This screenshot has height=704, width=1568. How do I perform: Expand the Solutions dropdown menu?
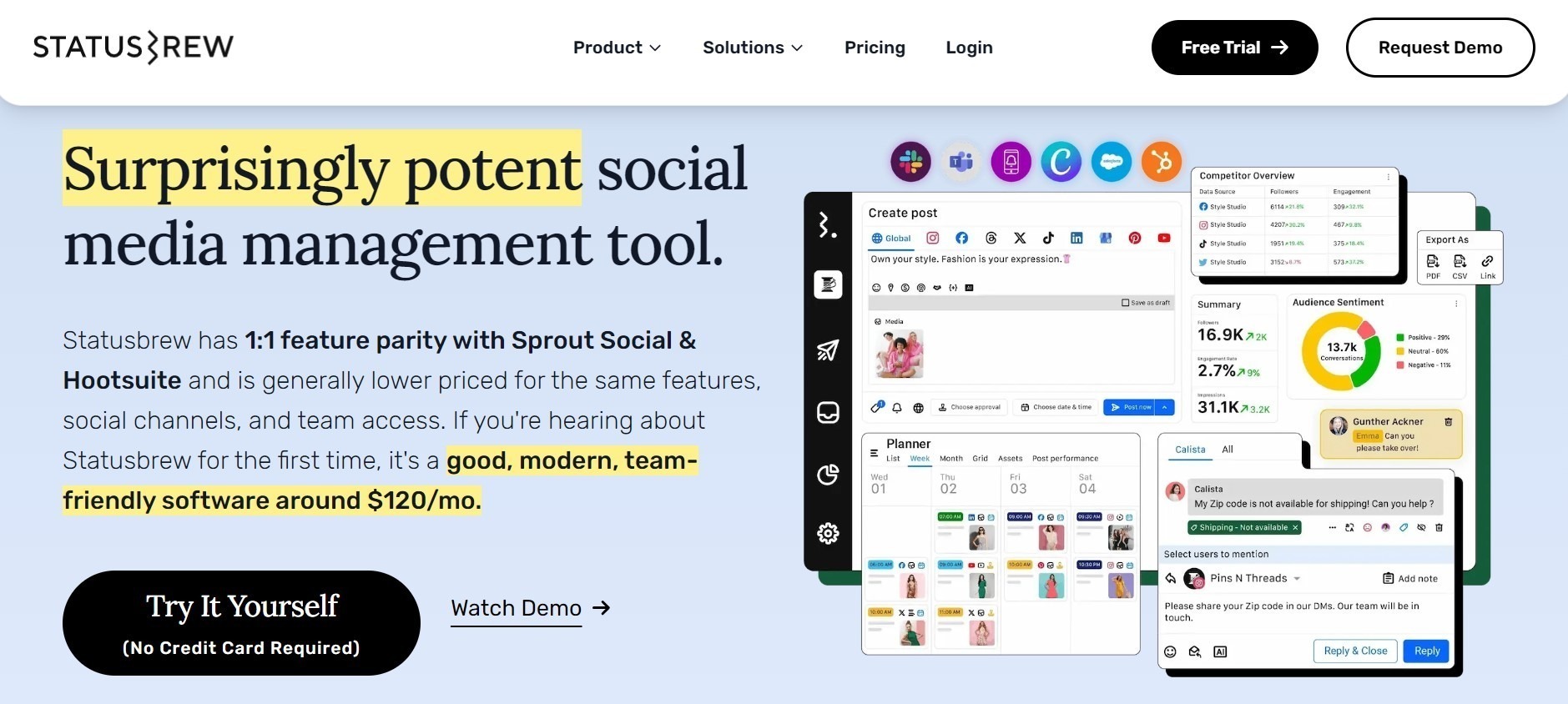(x=752, y=48)
